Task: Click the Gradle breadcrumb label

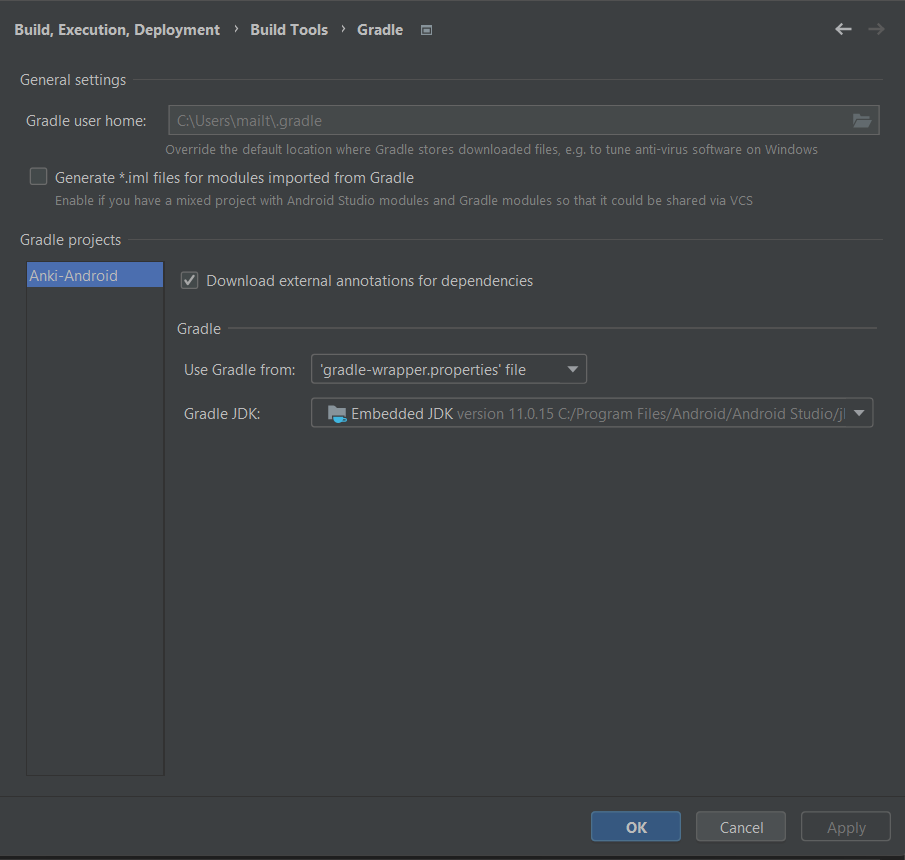Action: (379, 29)
